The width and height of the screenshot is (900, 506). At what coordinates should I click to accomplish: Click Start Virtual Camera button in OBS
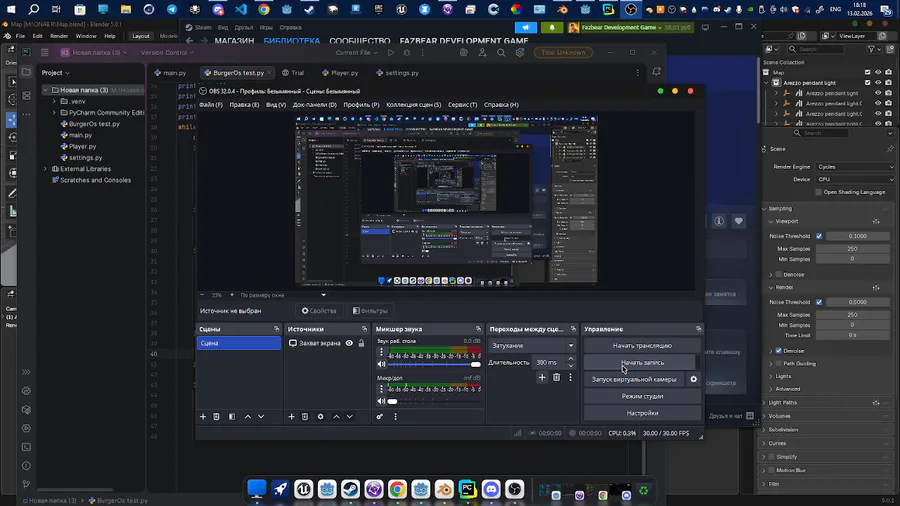point(634,379)
